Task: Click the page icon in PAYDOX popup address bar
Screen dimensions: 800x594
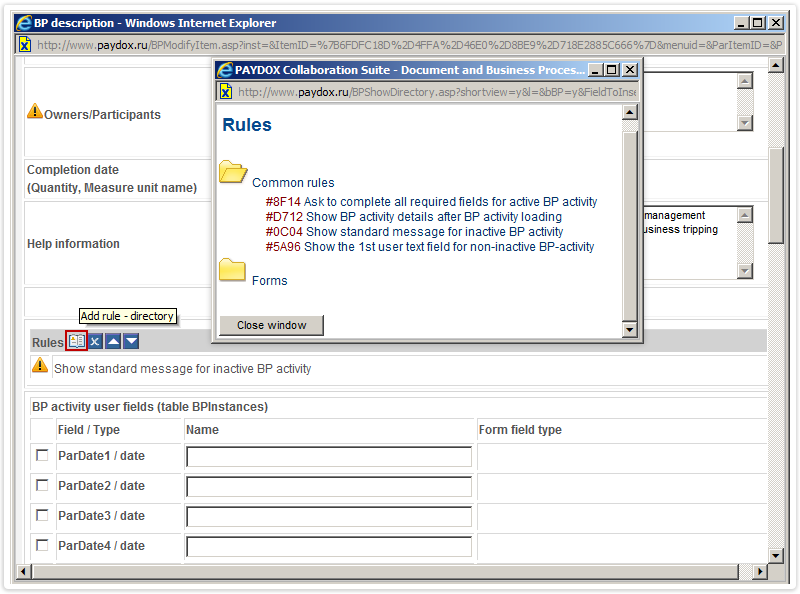Action: pos(226,92)
